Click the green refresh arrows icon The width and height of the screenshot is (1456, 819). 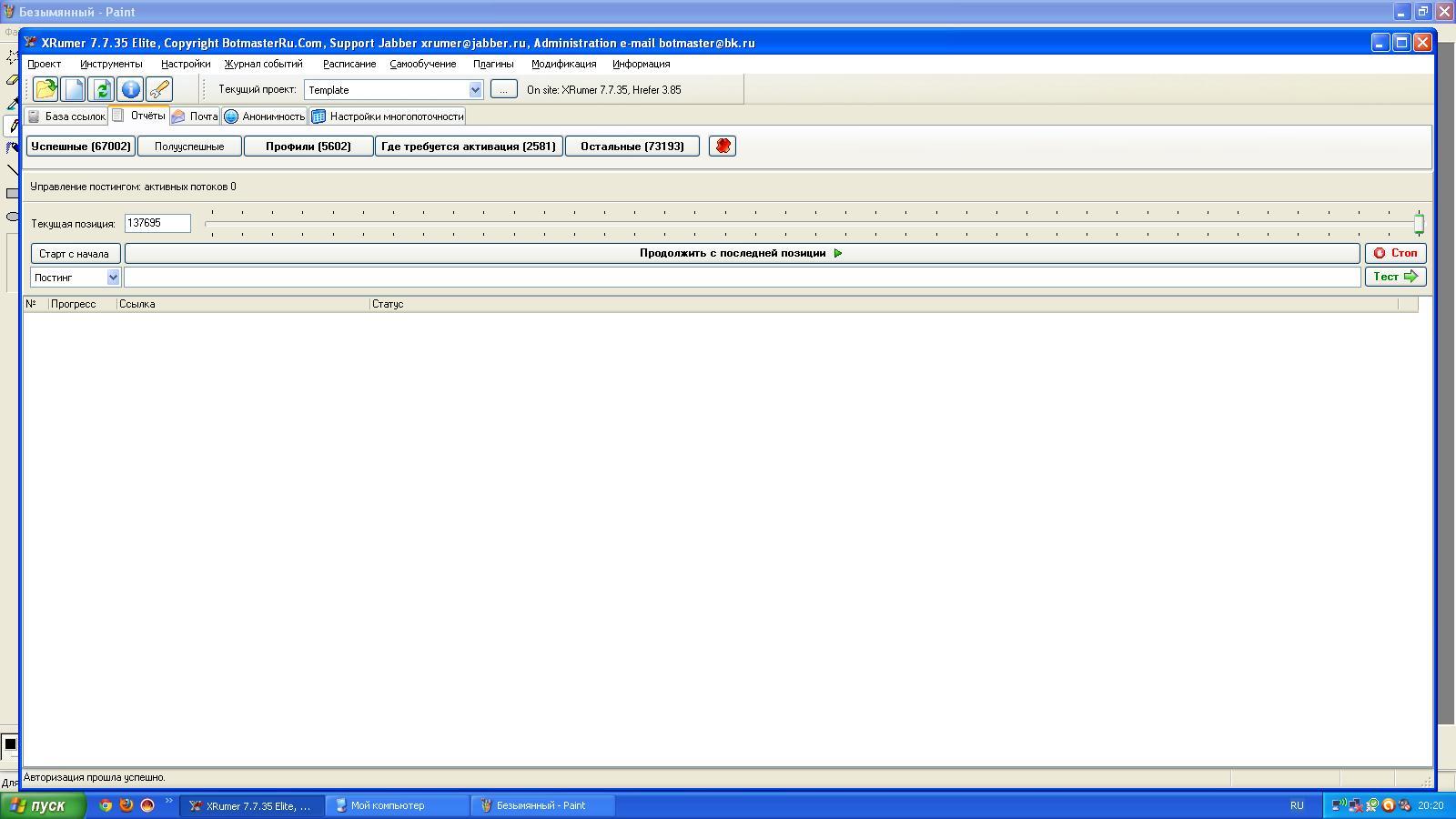pos(102,89)
